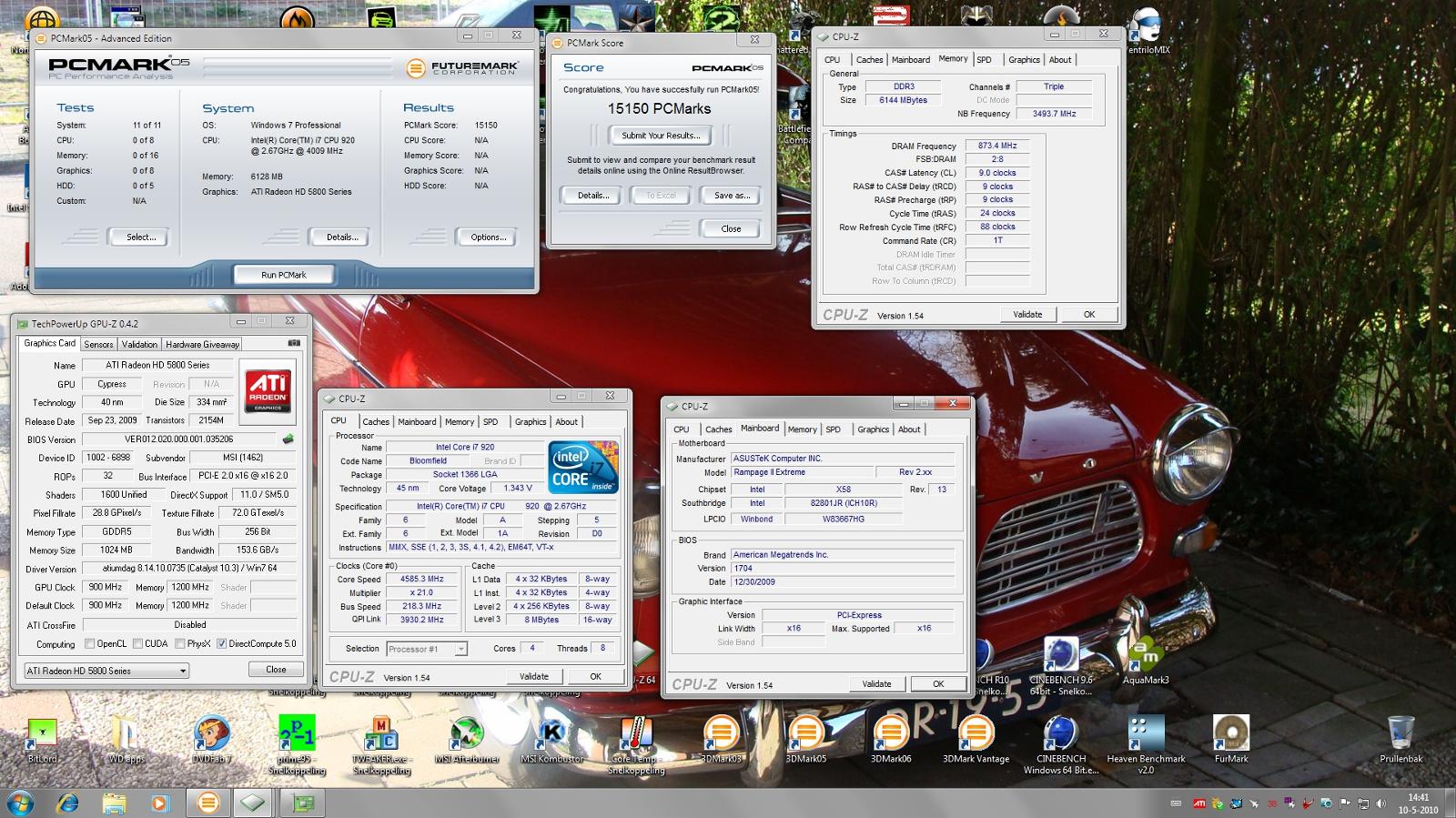Image resolution: width=1456 pixels, height=818 pixels.
Task: Click the GPU-Z screenshot camera icon
Action: point(294,343)
